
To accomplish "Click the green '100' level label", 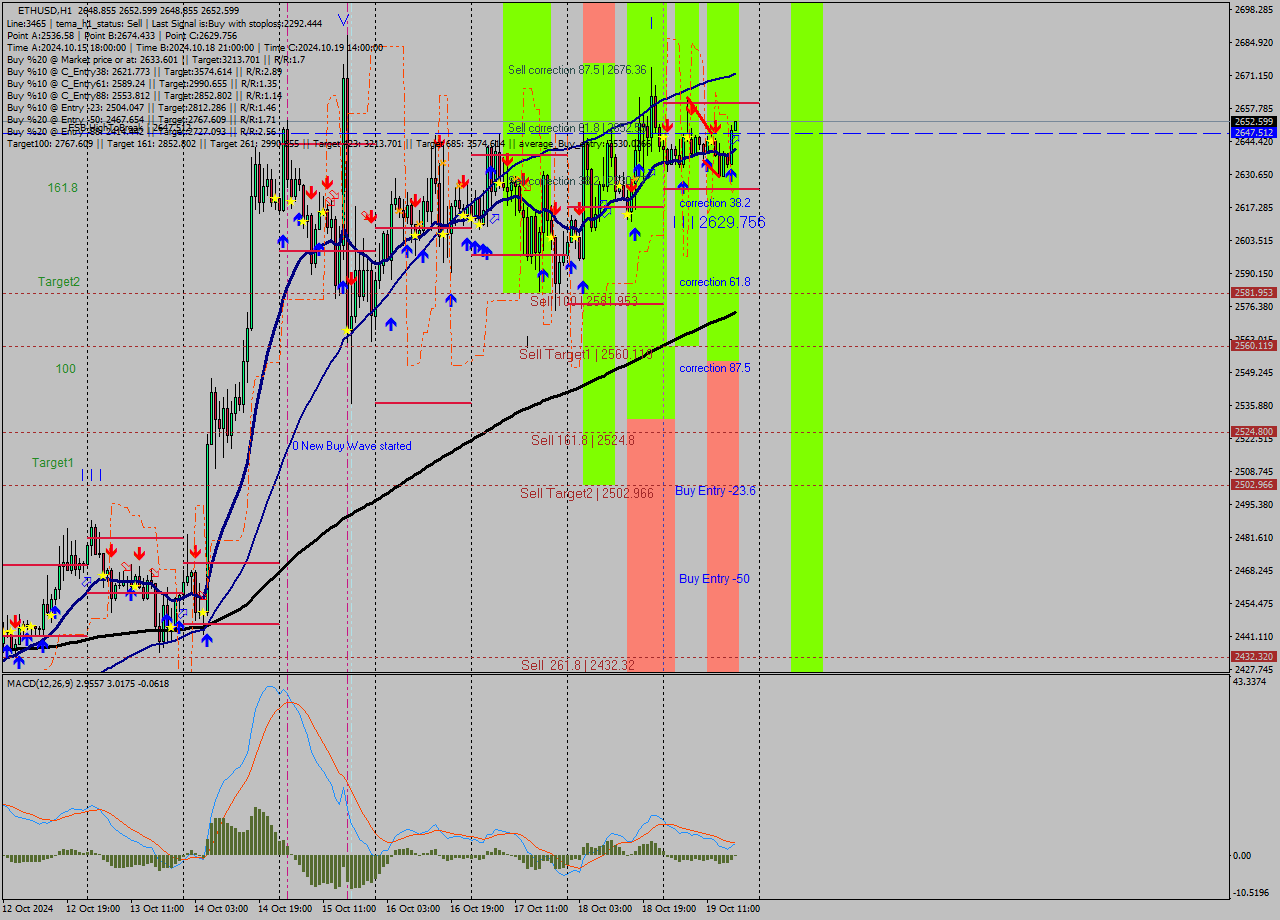I will point(66,369).
